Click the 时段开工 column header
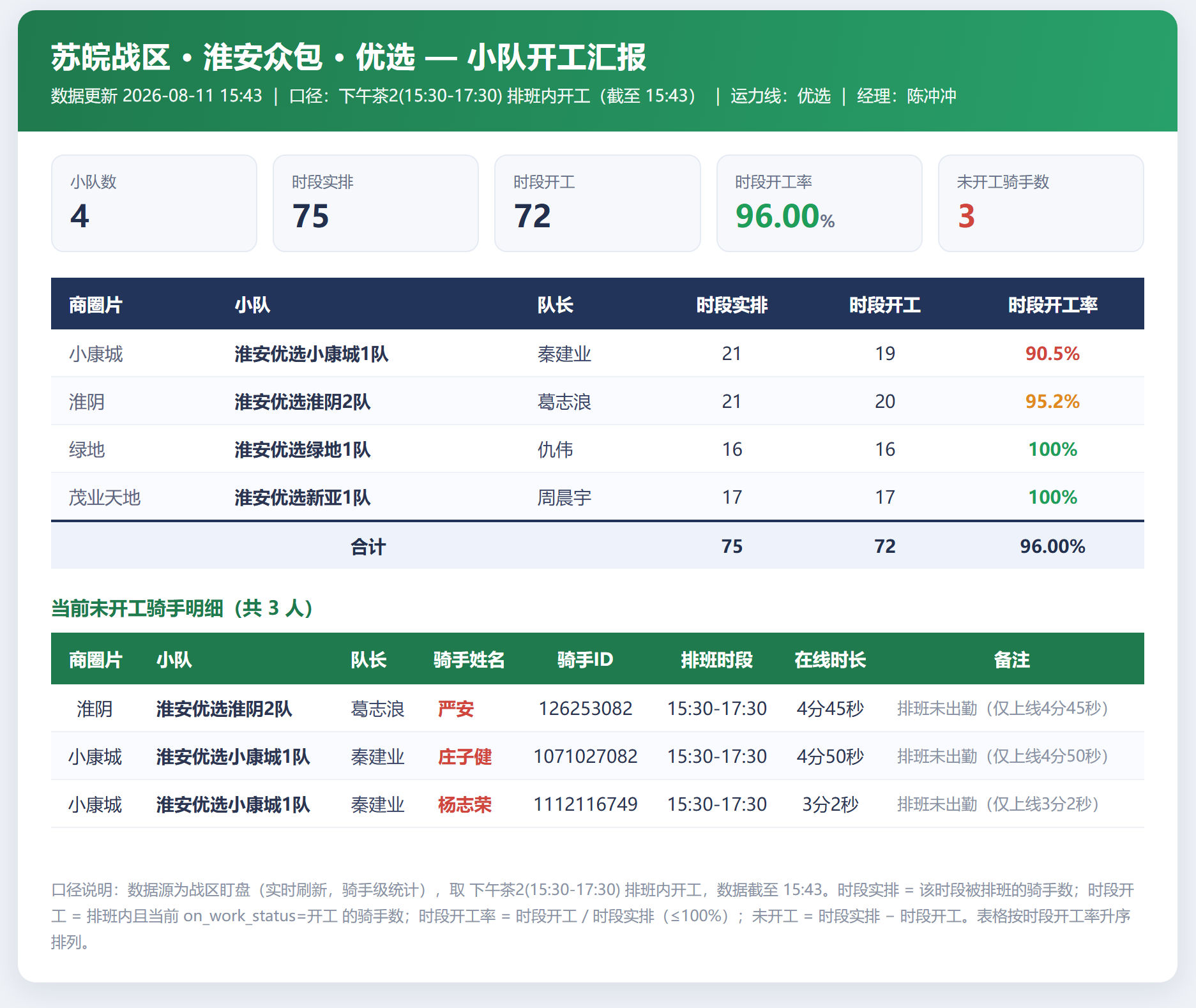This screenshot has width=1196, height=1008. pyautogui.click(x=884, y=305)
